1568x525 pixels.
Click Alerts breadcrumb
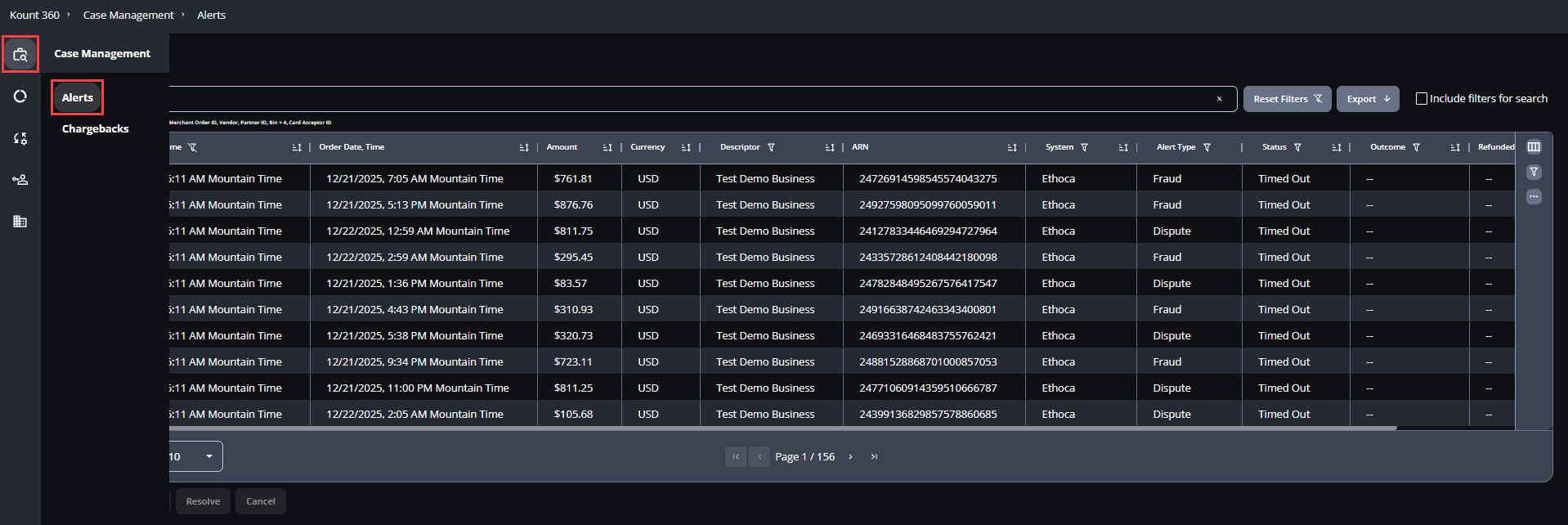point(211,16)
